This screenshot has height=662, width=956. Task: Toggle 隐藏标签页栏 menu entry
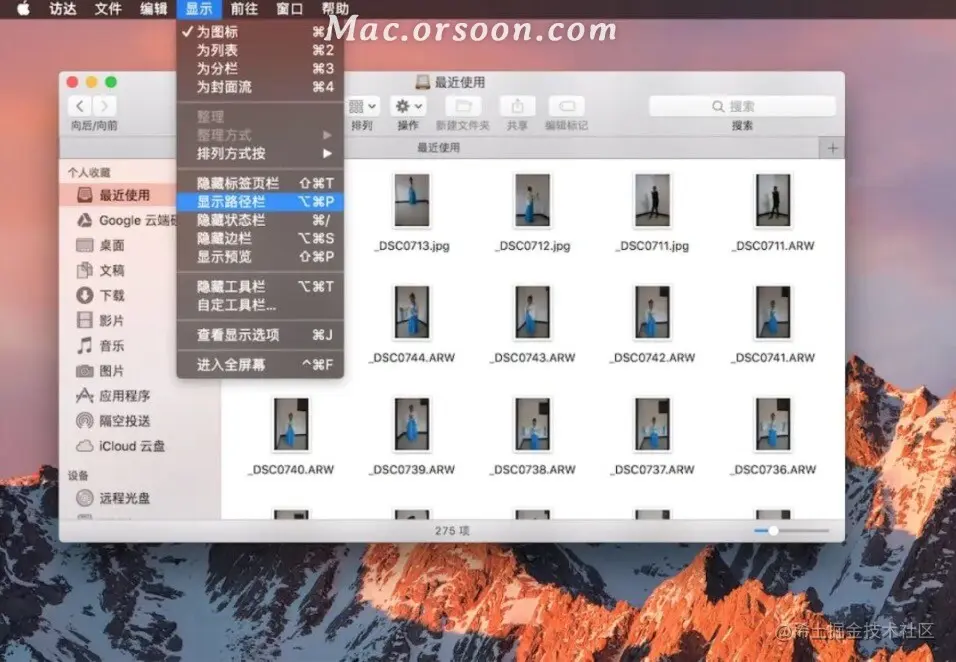point(260,183)
